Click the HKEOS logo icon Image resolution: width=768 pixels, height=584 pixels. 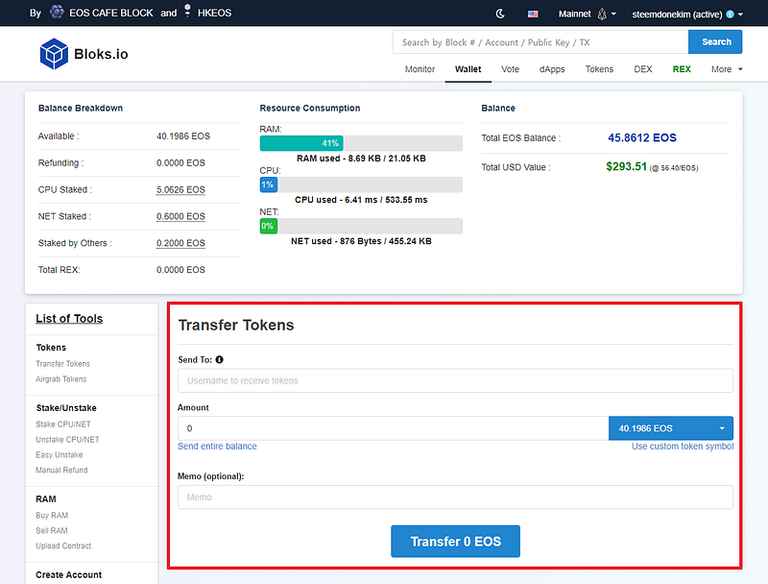pos(187,13)
